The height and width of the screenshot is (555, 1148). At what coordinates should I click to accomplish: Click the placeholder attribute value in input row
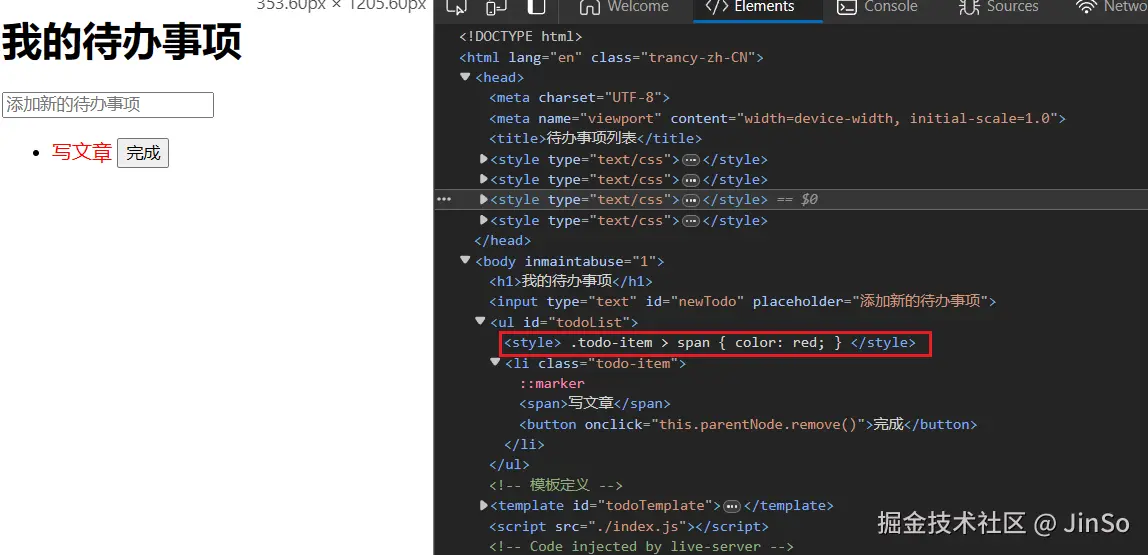920,301
